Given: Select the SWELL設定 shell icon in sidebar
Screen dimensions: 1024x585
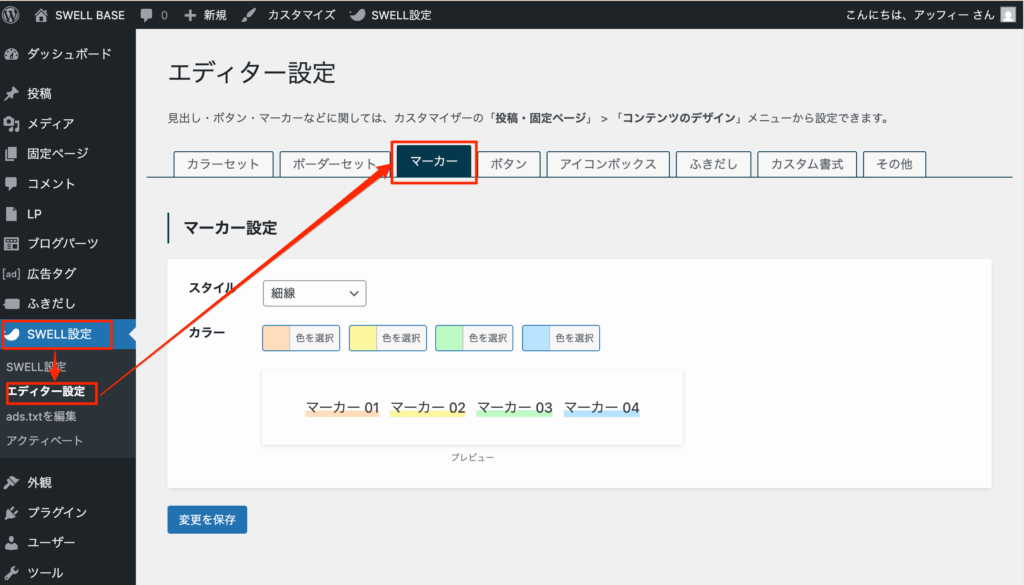Looking at the screenshot, I should pyautogui.click(x=10, y=334).
